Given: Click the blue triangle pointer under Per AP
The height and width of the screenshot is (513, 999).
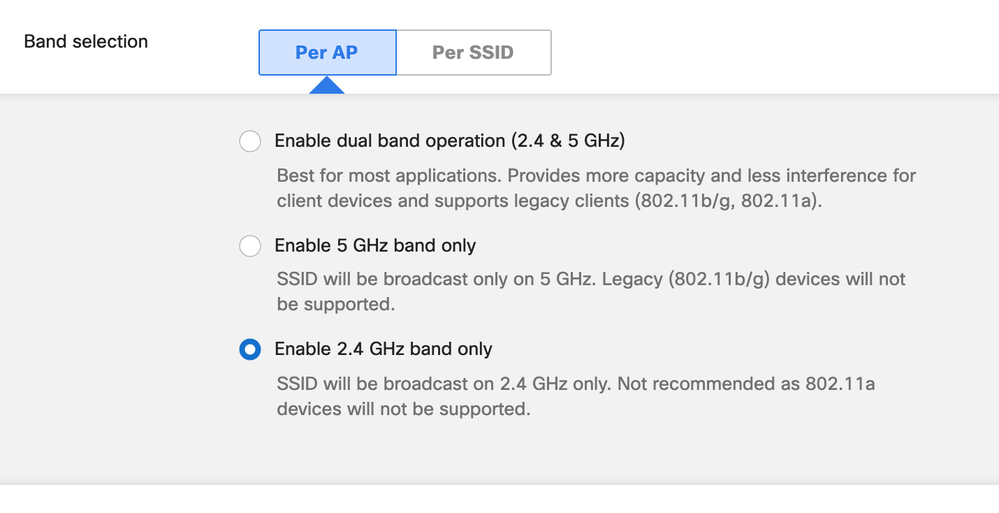Looking at the screenshot, I should (327, 86).
